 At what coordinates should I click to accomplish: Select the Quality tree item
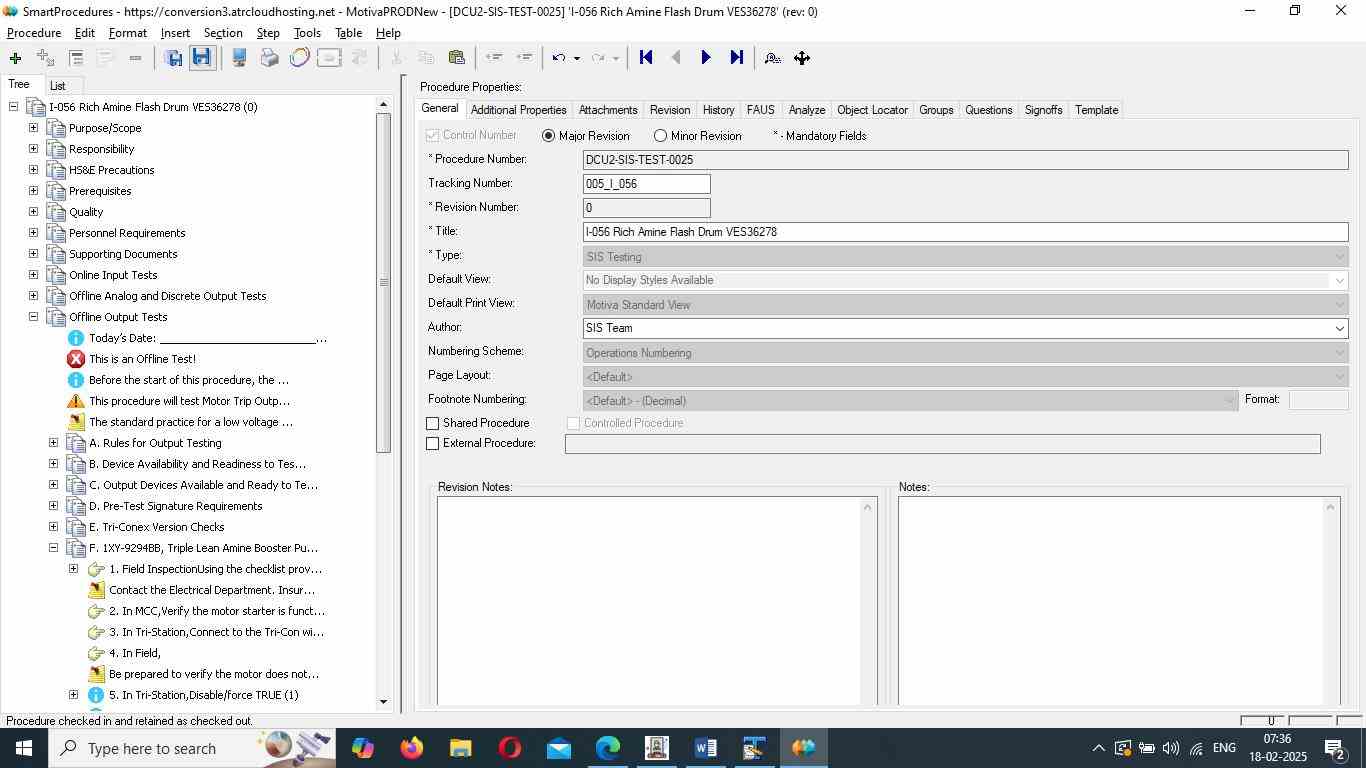pyautogui.click(x=86, y=212)
